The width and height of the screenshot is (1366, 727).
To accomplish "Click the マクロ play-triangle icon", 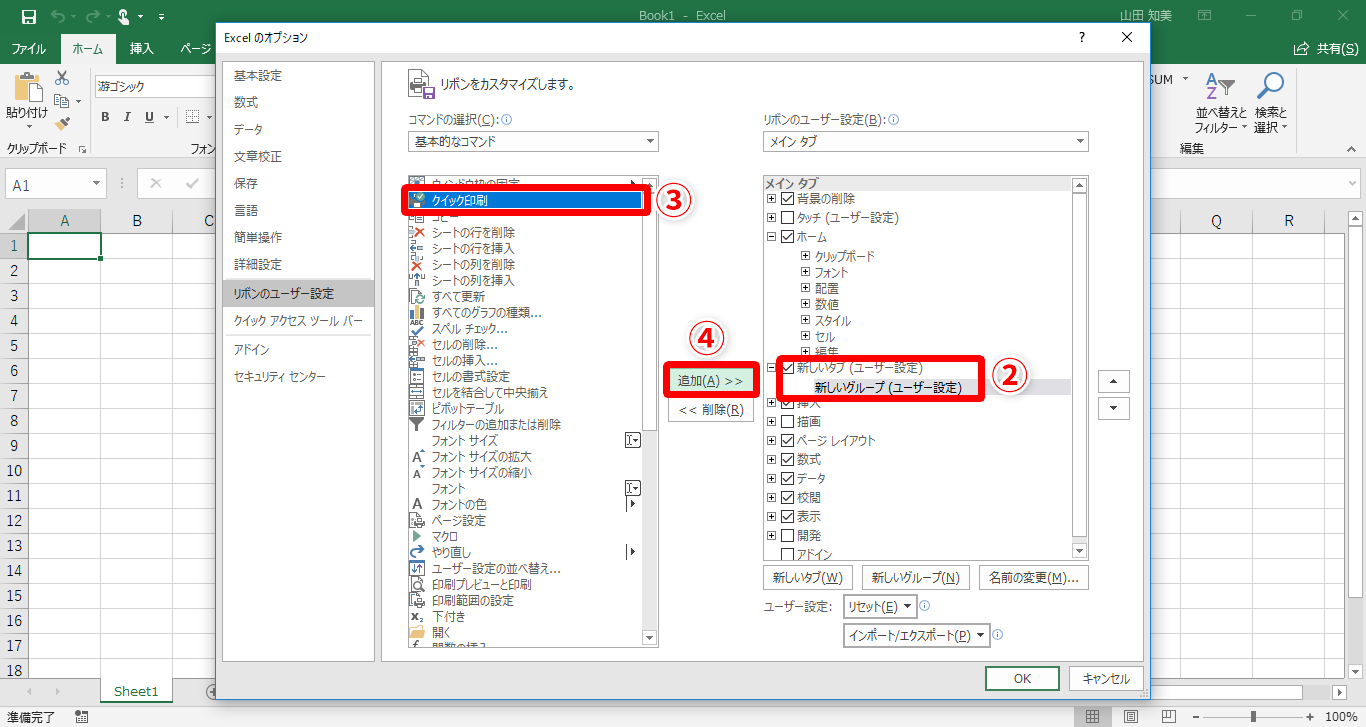I will click(418, 537).
